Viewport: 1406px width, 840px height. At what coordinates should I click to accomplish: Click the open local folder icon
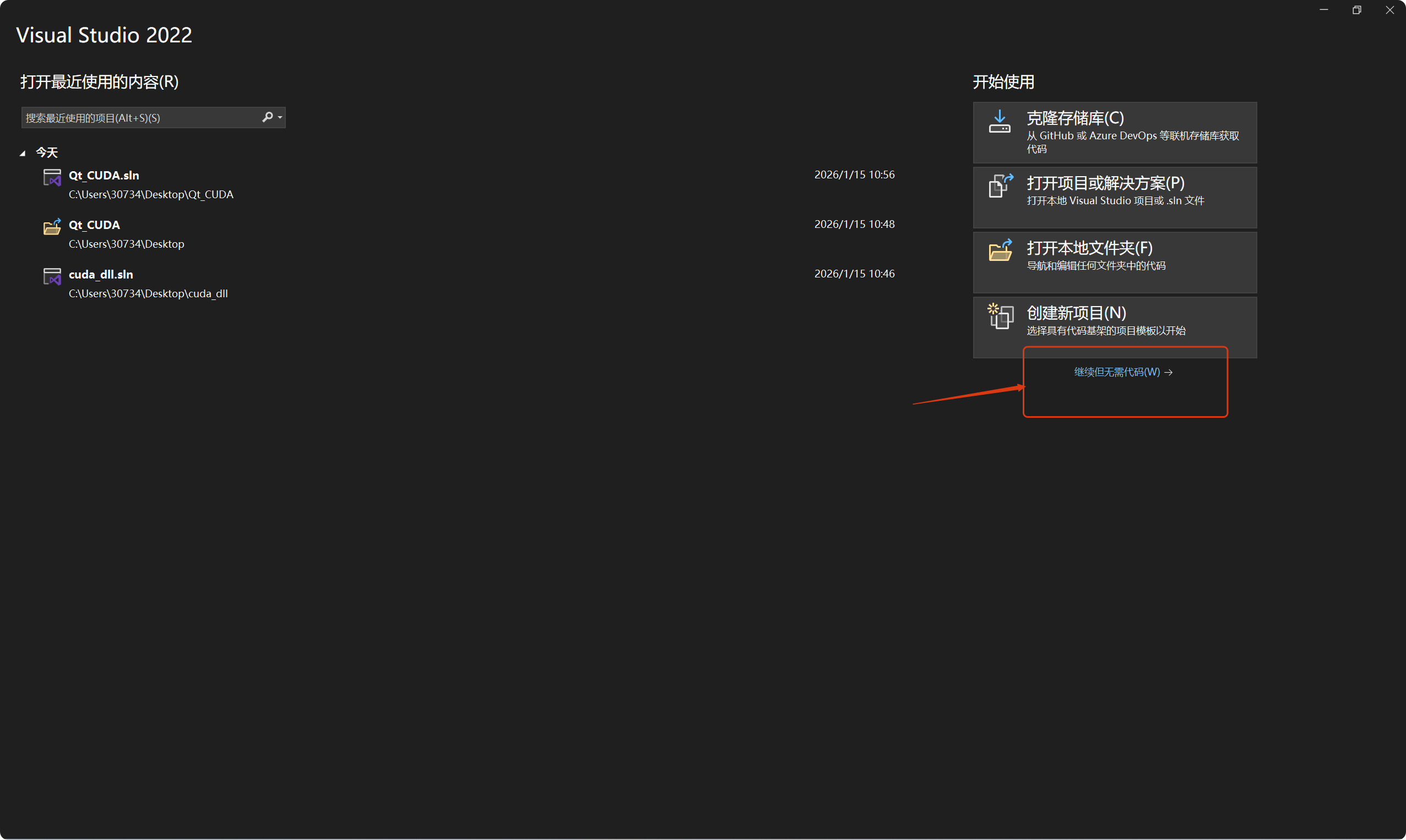(1000, 251)
